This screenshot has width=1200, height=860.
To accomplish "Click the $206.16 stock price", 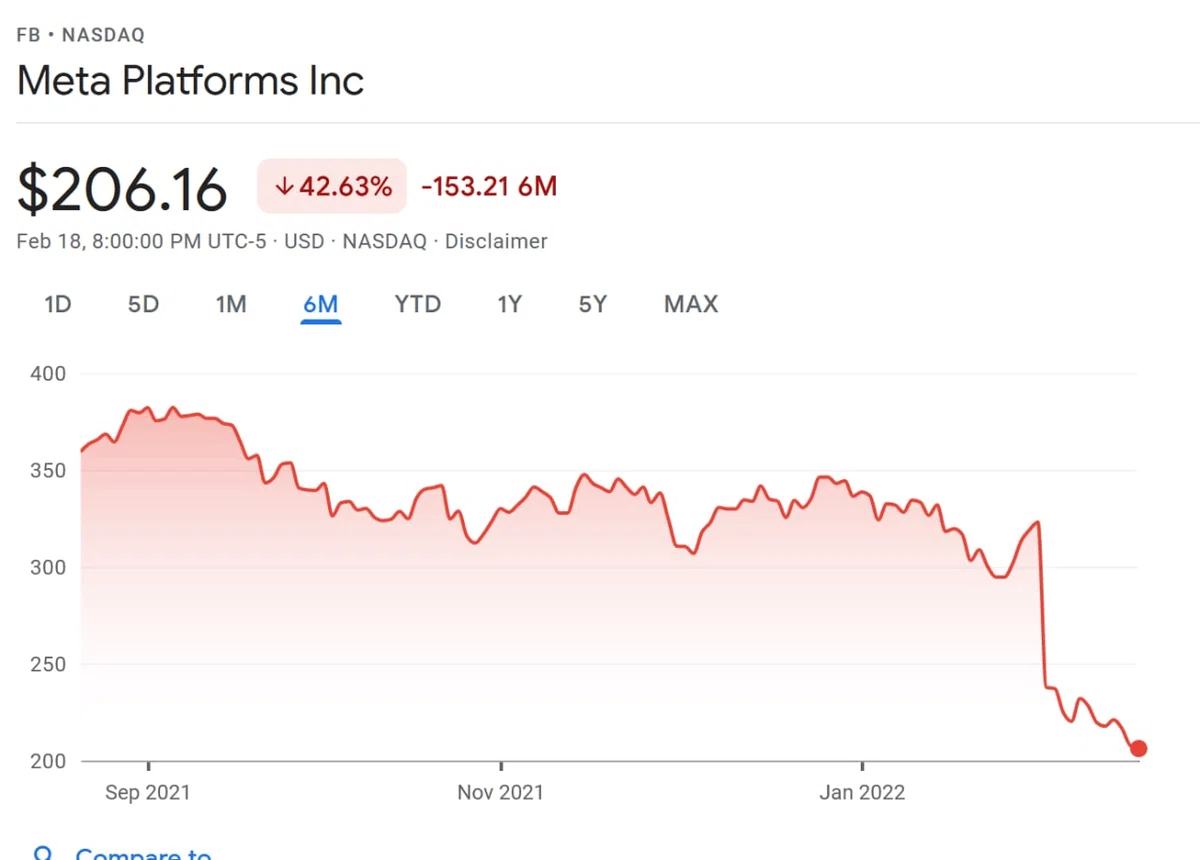I will [x=122, y=190].
